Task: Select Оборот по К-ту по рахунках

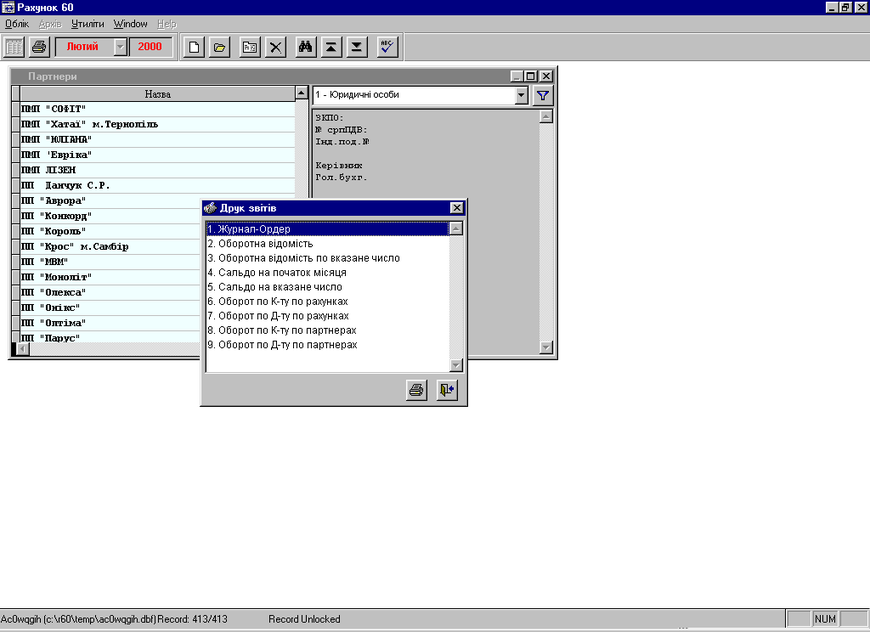Action: point(327,301)
